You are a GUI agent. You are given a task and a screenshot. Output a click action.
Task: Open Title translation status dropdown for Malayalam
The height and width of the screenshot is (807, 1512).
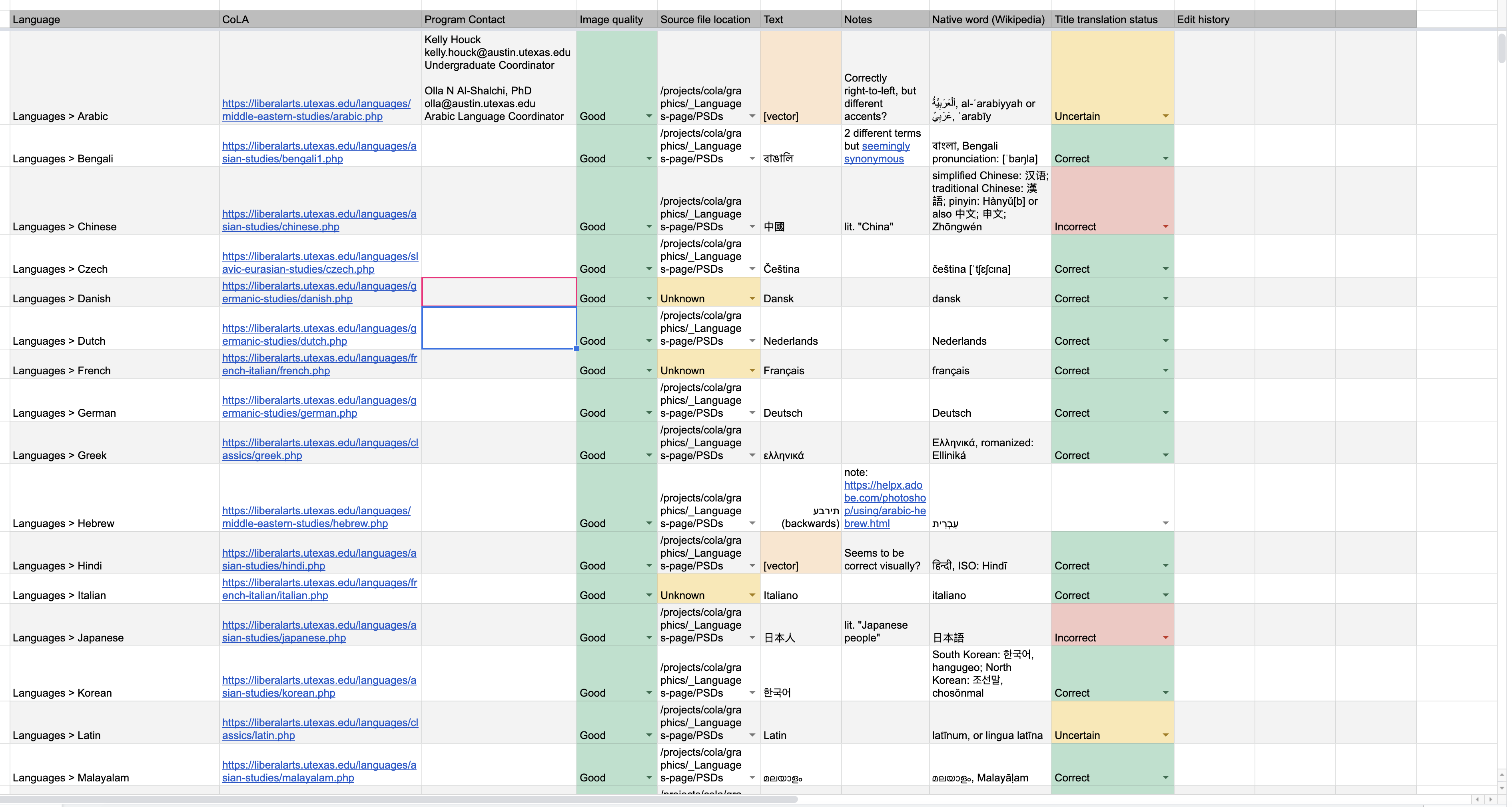coord(1165,778)
